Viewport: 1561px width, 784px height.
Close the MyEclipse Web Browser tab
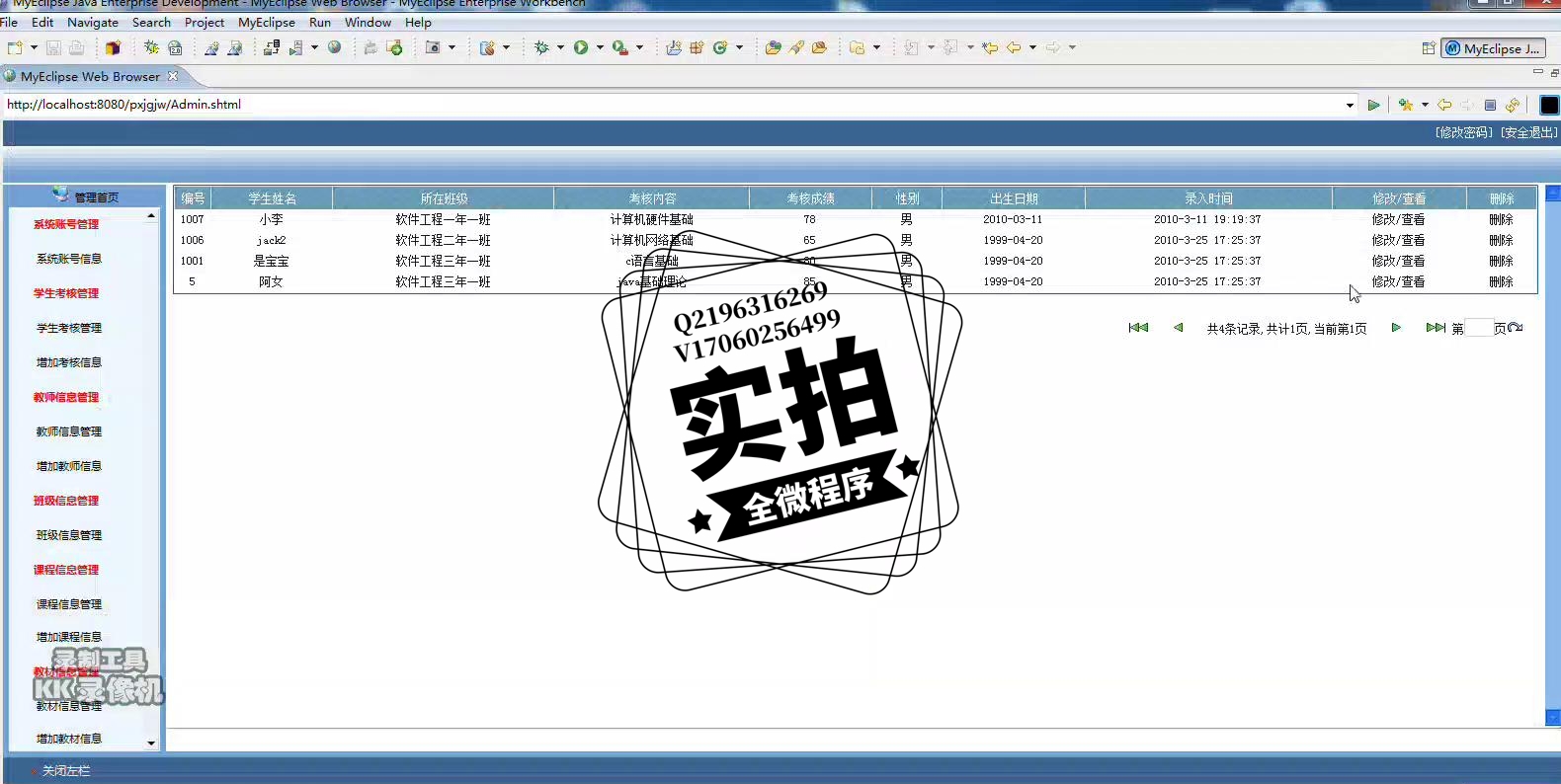click(173, 76)
